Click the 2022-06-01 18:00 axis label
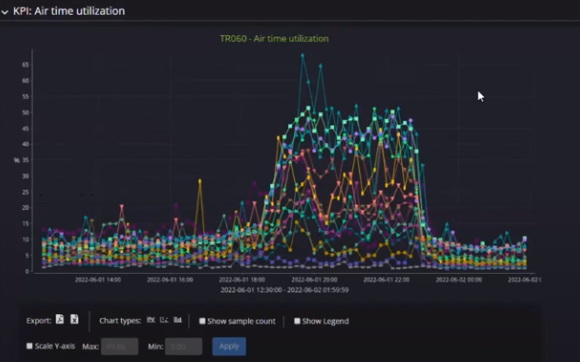The height and width of the screenshot is (362, 580). point(242,280)
